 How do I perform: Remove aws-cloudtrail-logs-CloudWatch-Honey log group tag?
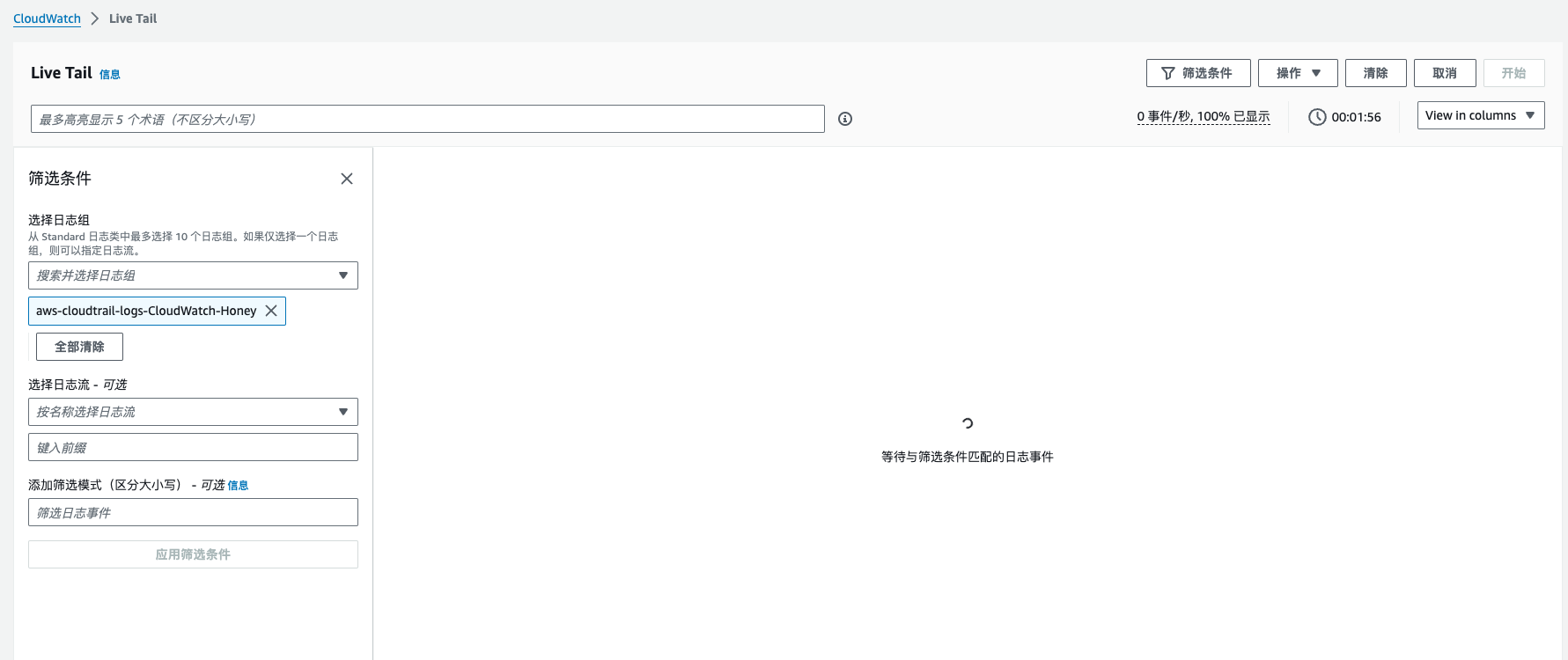(x=271, y=311)
